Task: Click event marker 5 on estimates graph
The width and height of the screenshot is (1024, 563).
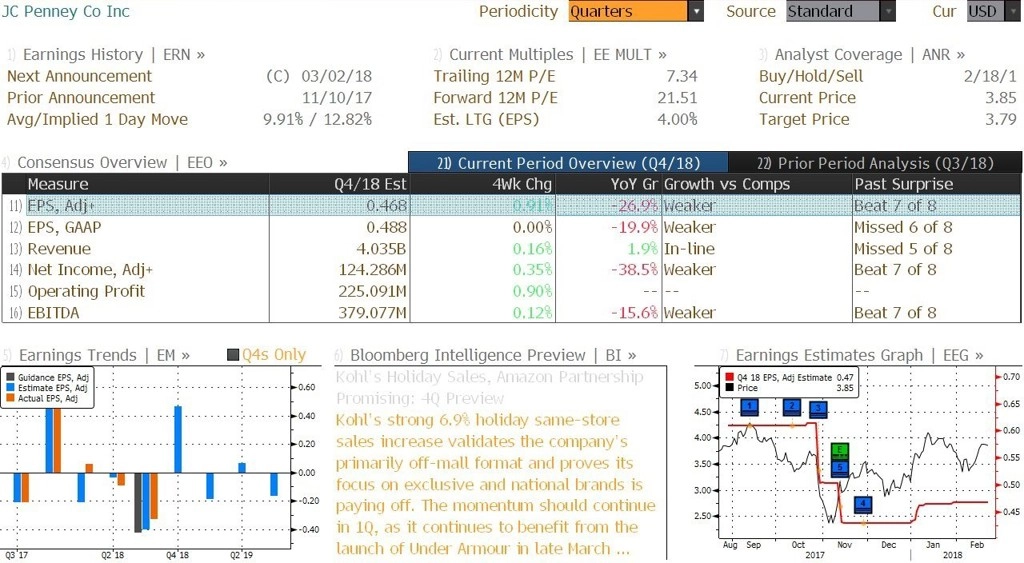Action: coord(840,468)
